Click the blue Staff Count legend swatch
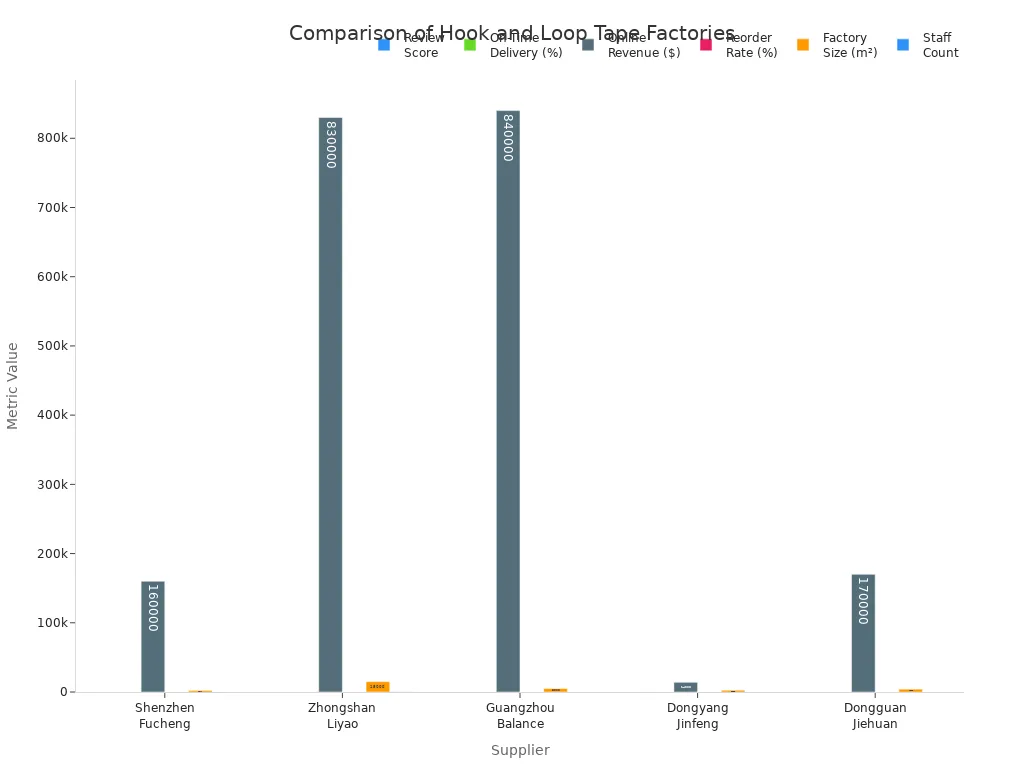 click(903, 45)
